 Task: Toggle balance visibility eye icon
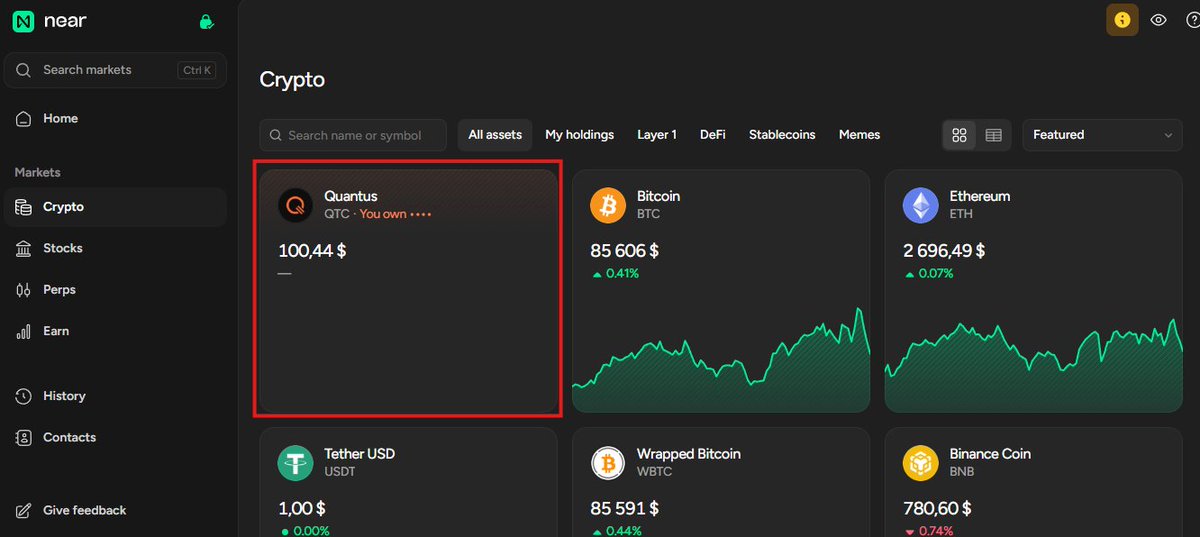pos(1159,20)
